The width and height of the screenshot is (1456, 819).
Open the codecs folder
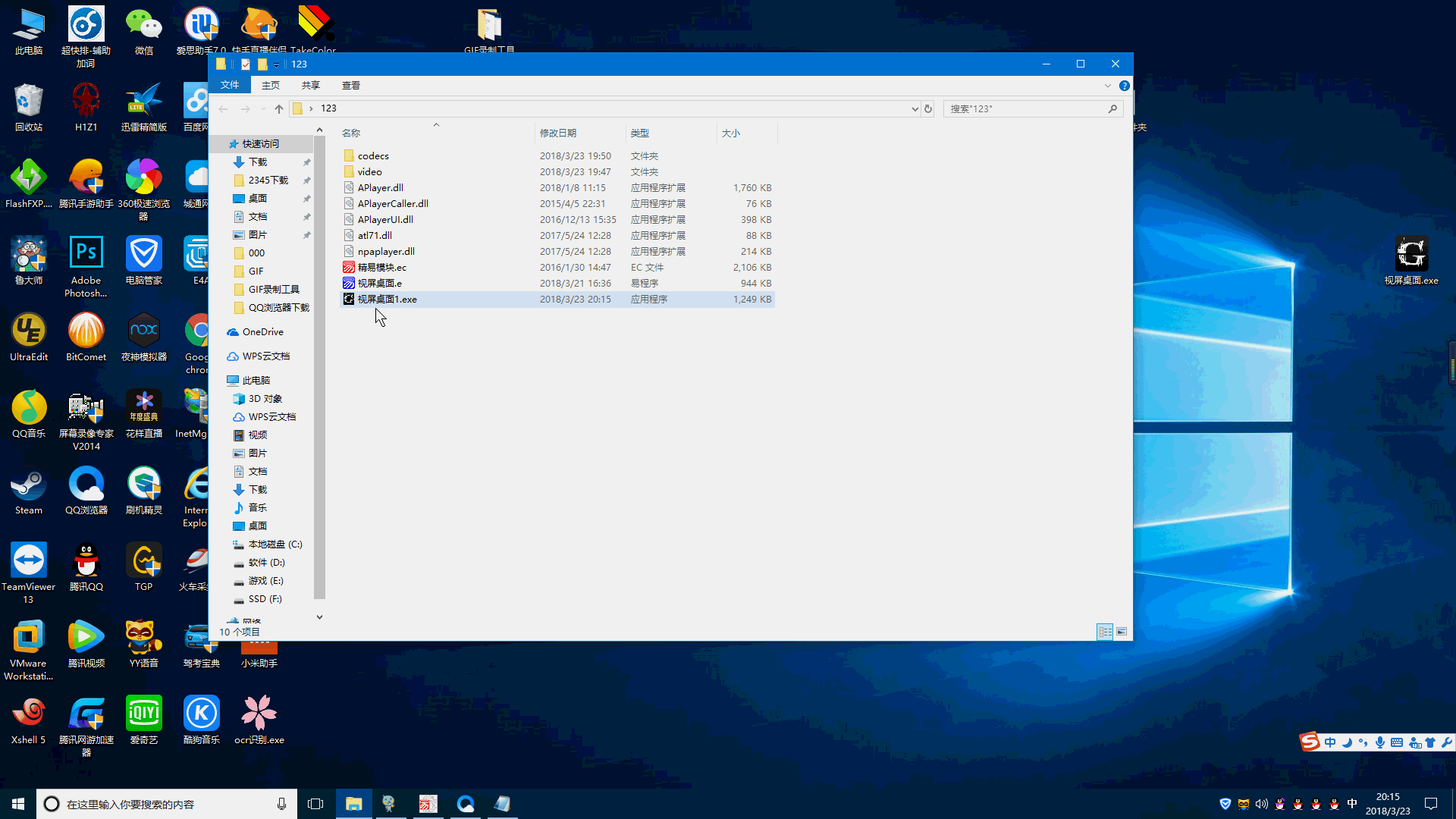point(373,155)
